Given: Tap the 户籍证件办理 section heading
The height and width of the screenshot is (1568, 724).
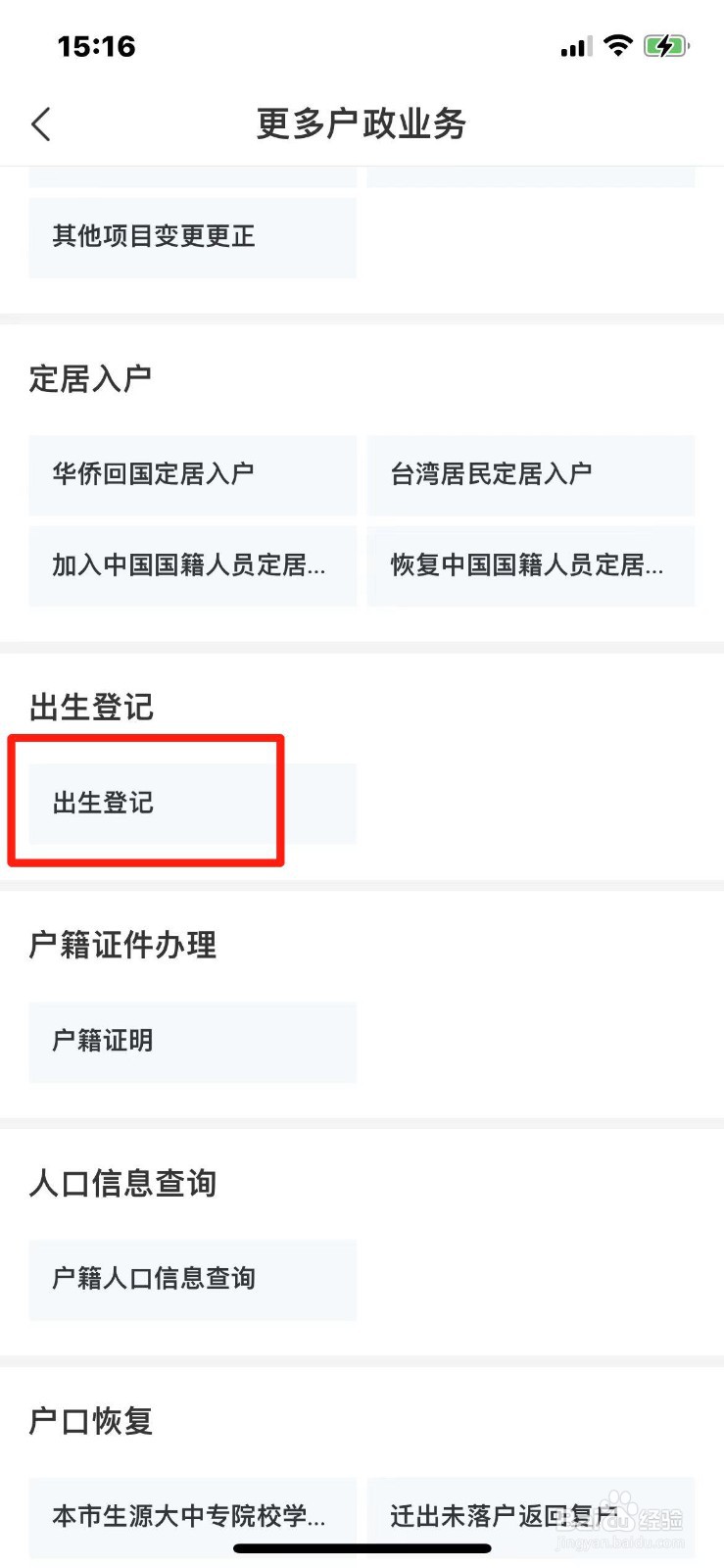Looking at the screenshot, I should pyautogui.click(x=122, y=945).
